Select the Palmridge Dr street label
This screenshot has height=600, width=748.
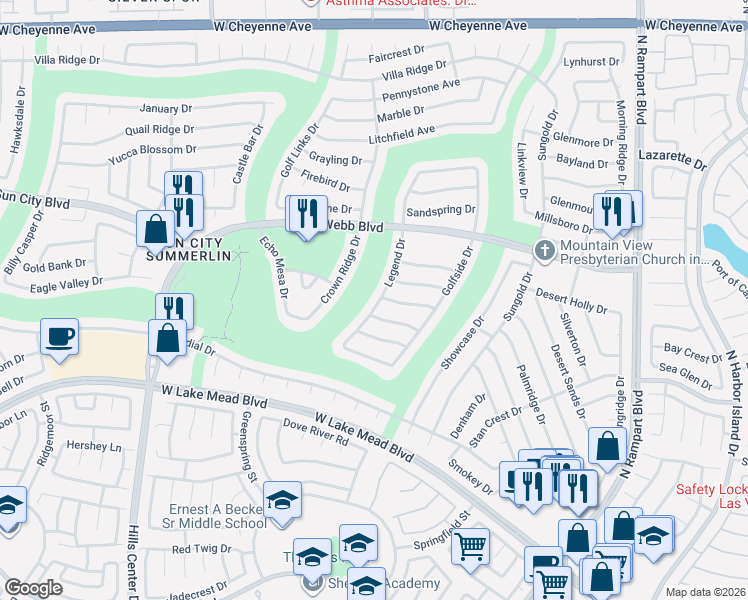click(531, 395)
